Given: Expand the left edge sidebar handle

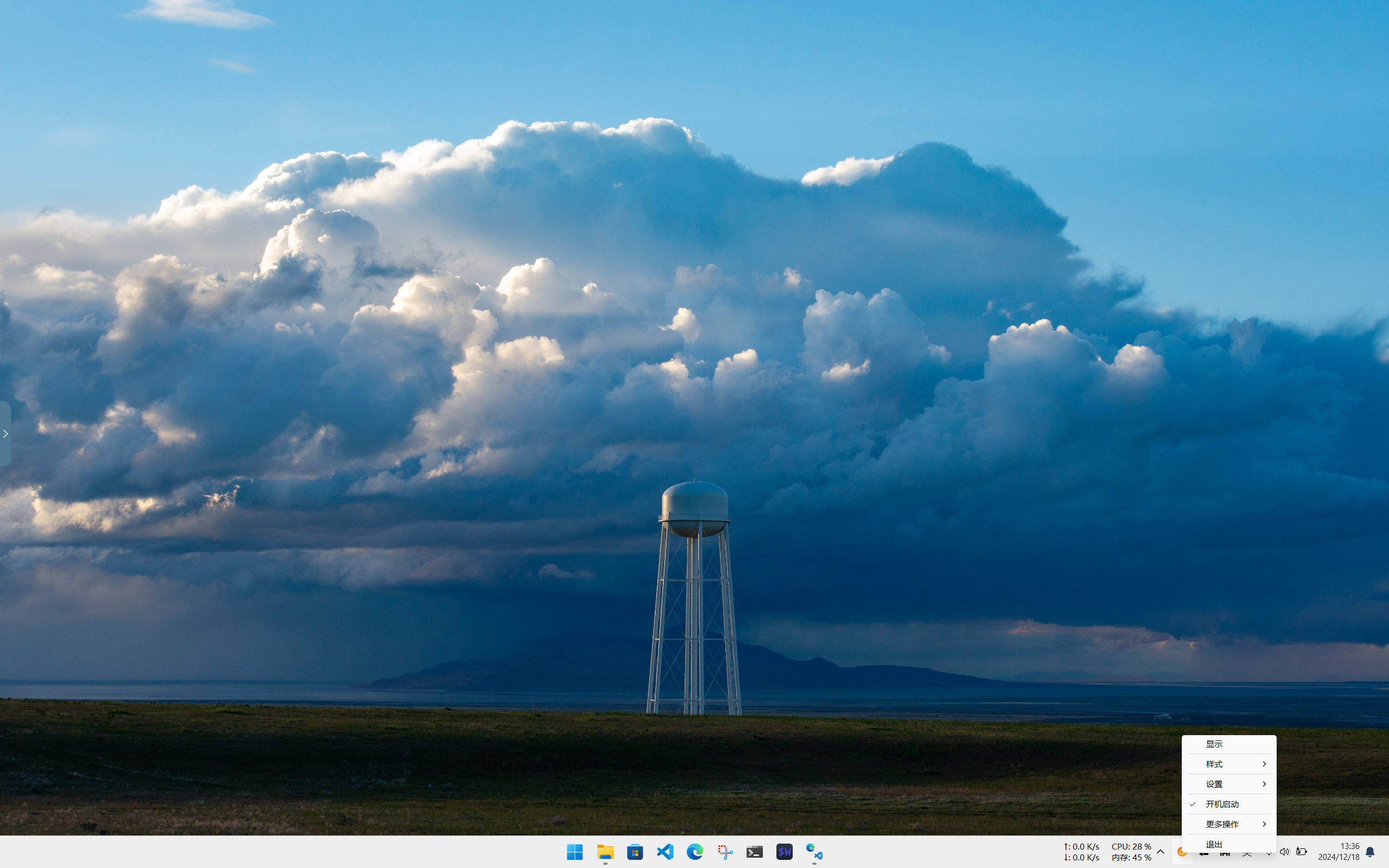Looking at the screenshot, I should coord(5,433).
